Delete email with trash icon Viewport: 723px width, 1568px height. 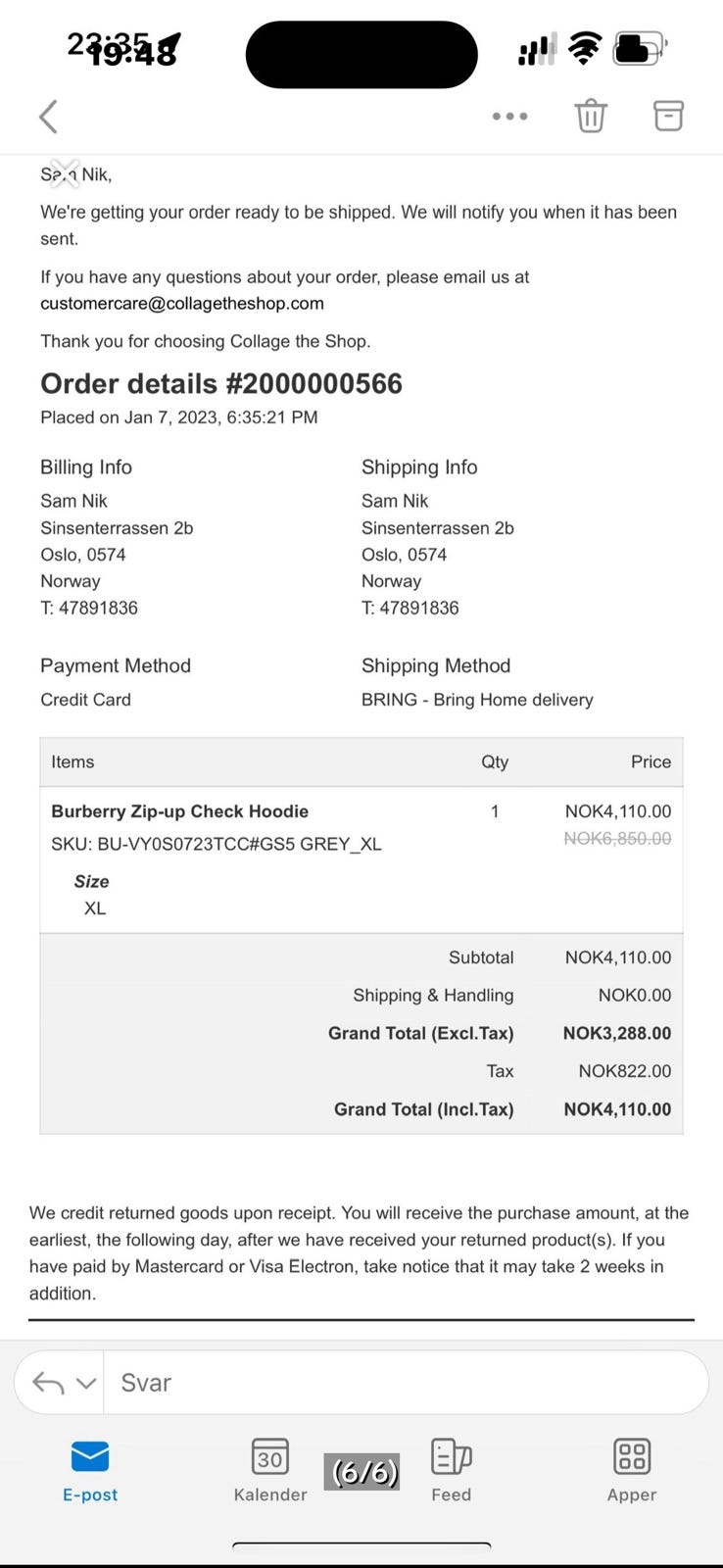pos(590,116)
